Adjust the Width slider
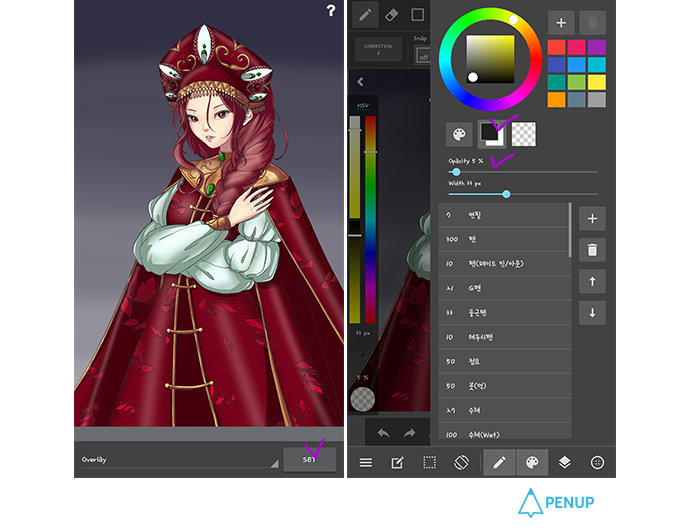The height and width of the screenshot is (528, 690). (x=523, y=194)
